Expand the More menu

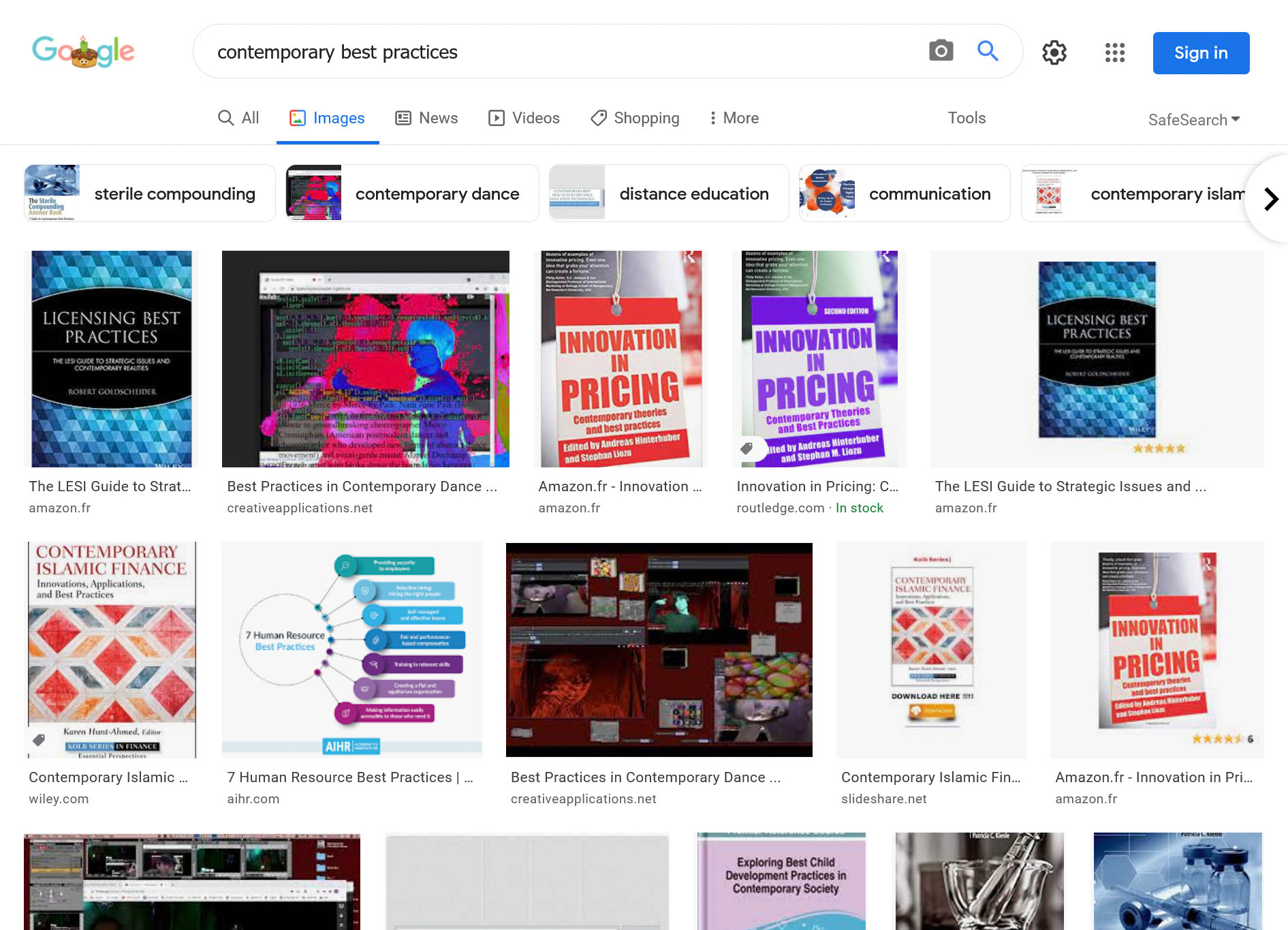(734, 118)
